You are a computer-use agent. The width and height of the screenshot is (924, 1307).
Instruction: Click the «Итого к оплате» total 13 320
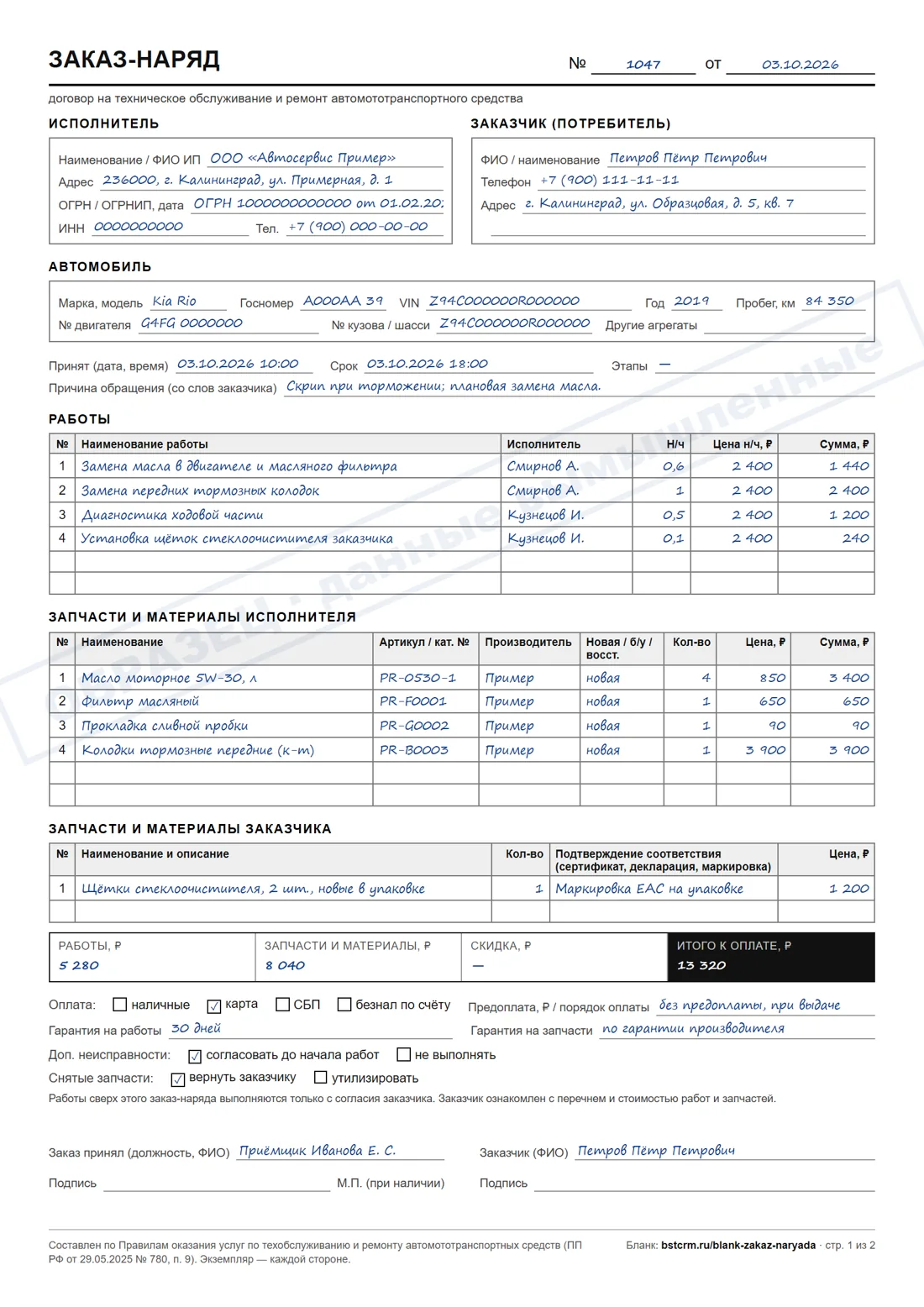771,957
